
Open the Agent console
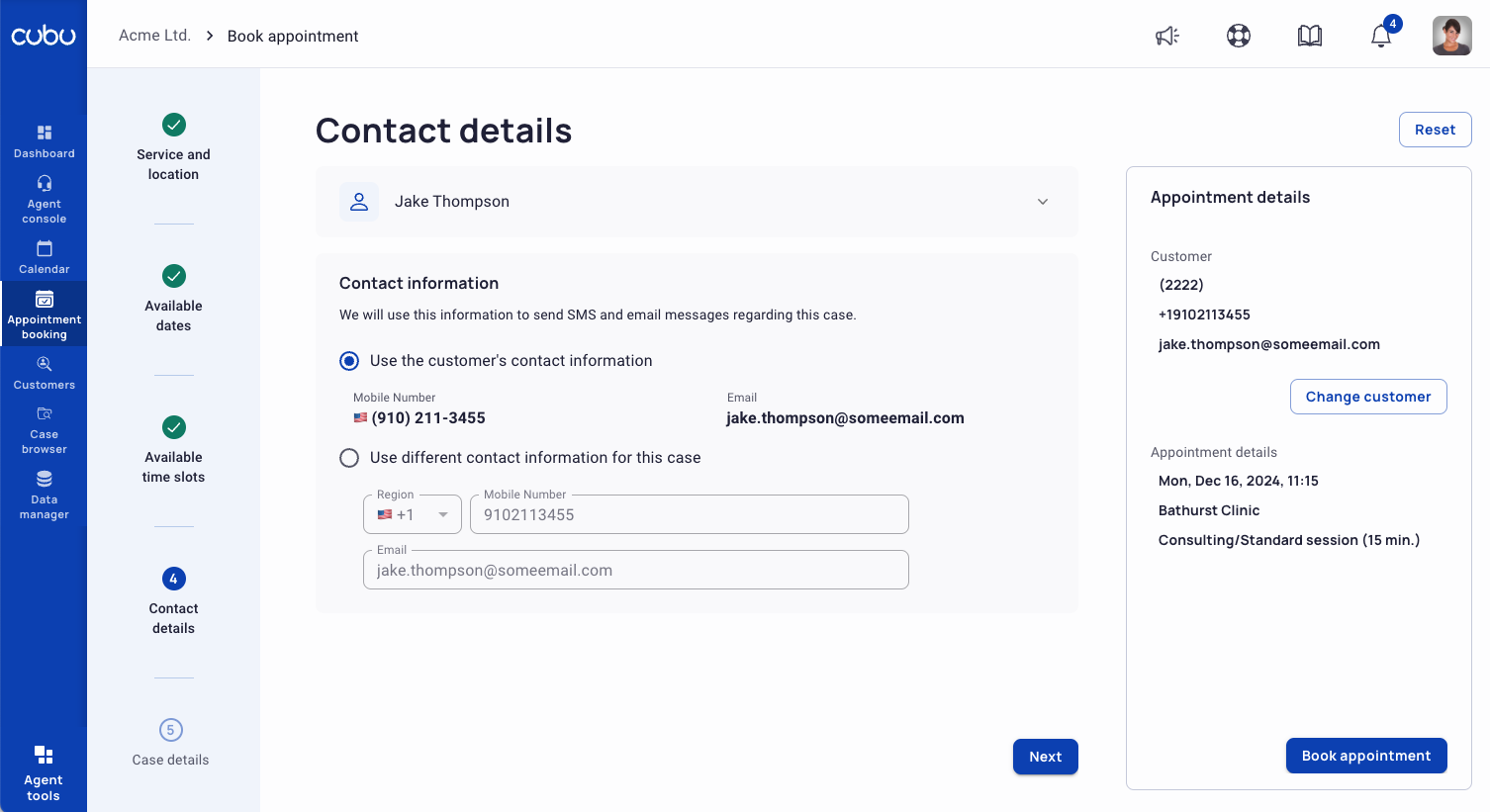coord(45,200)
